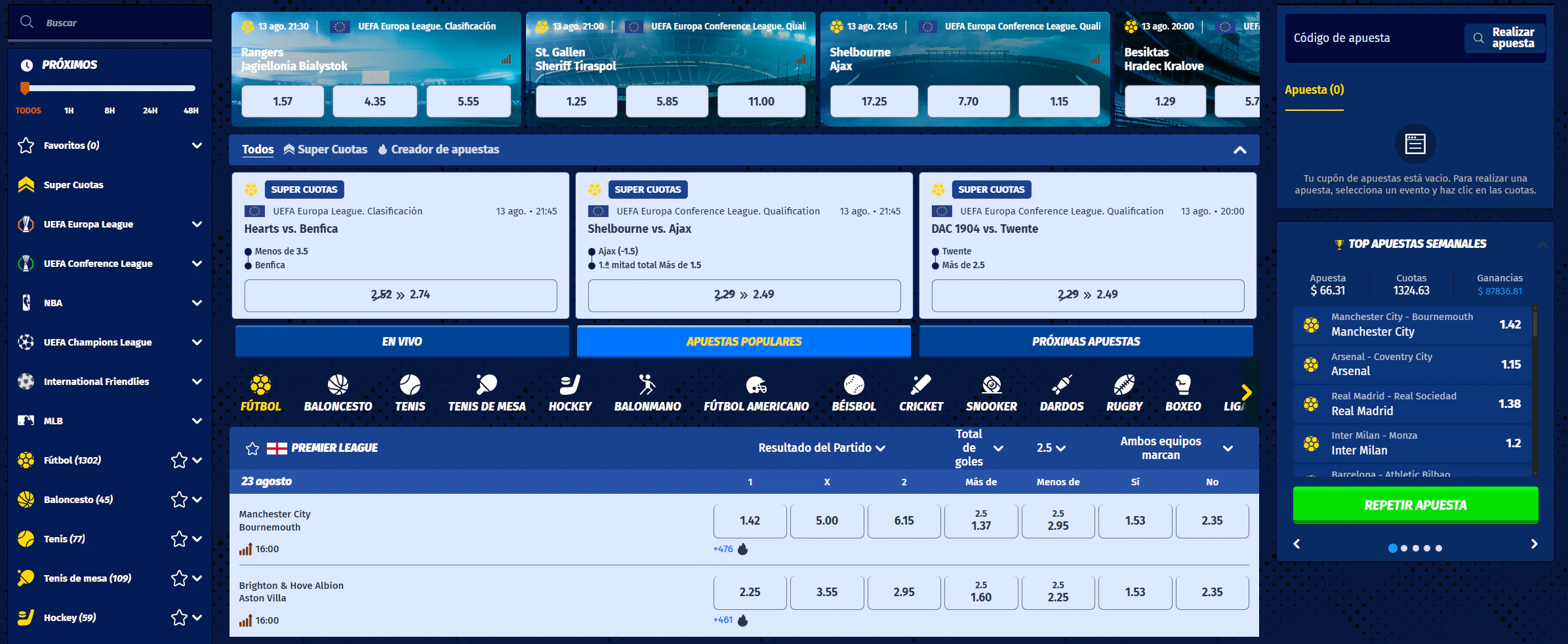This screenshot has width=1568, height=644.
Task: Open the Apuesta (0) coupon tab
Action: click(x=1314, y=90)
